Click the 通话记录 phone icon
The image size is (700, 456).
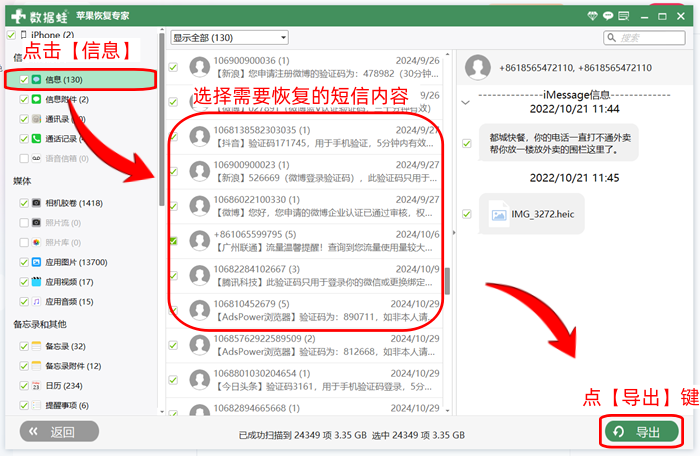click(x=36, y=138)
